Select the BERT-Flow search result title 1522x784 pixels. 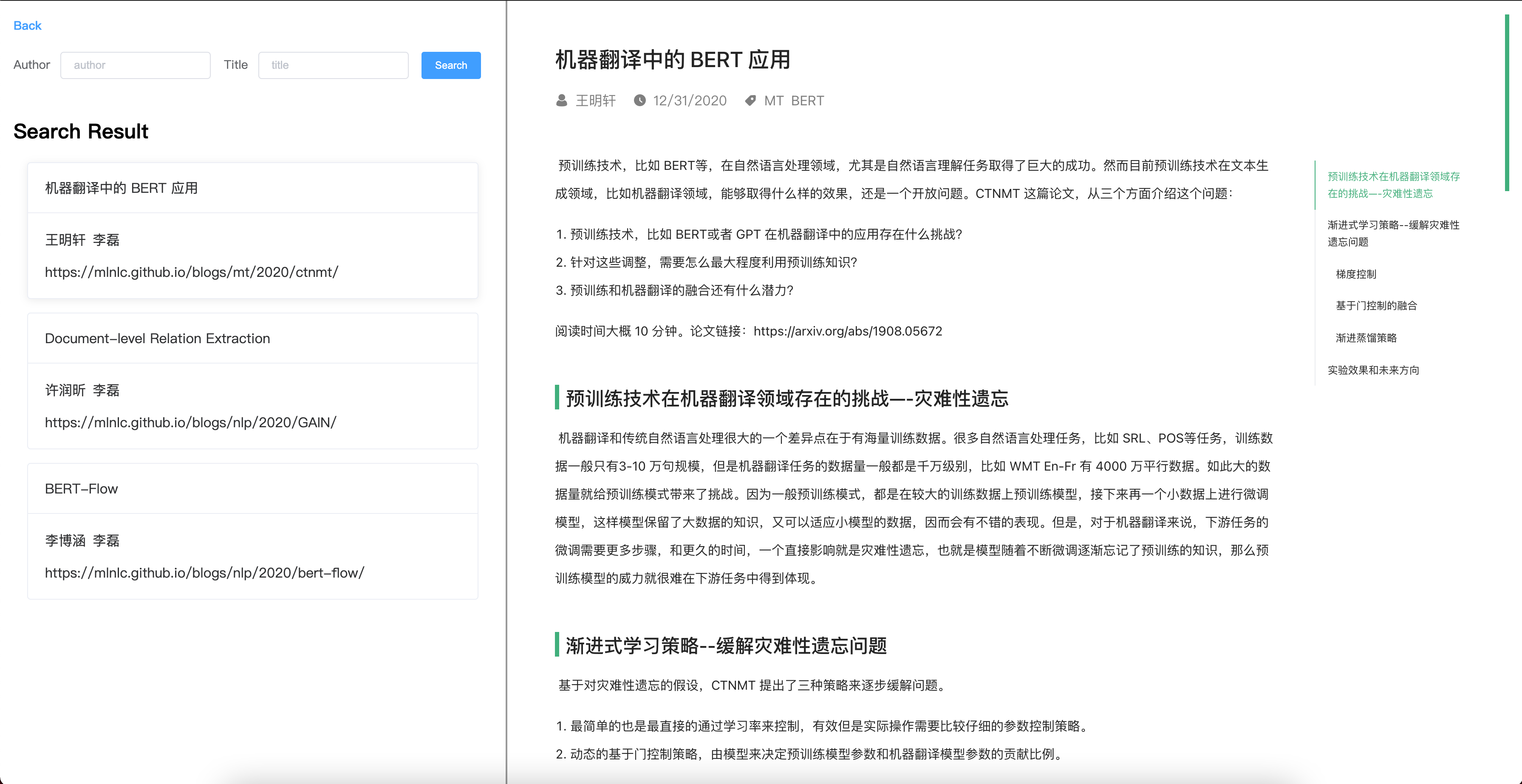(x=82, y=489)
